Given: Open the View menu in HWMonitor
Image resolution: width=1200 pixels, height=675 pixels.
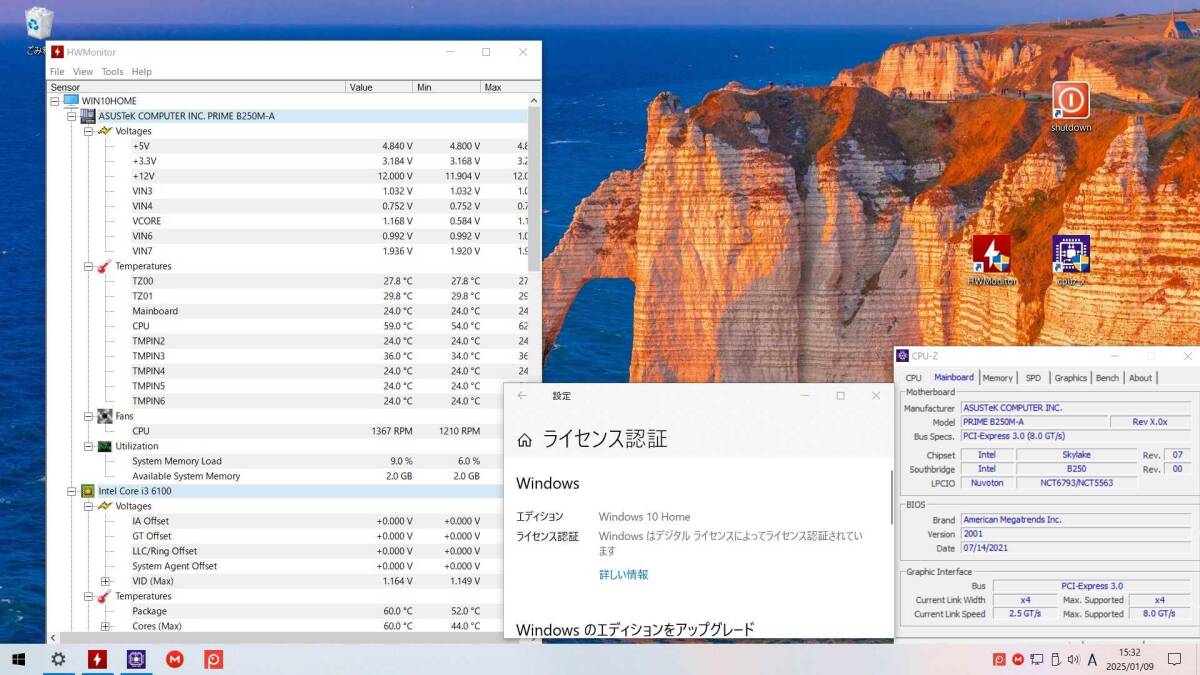Looking at the screenshot, I should [83, 72].
